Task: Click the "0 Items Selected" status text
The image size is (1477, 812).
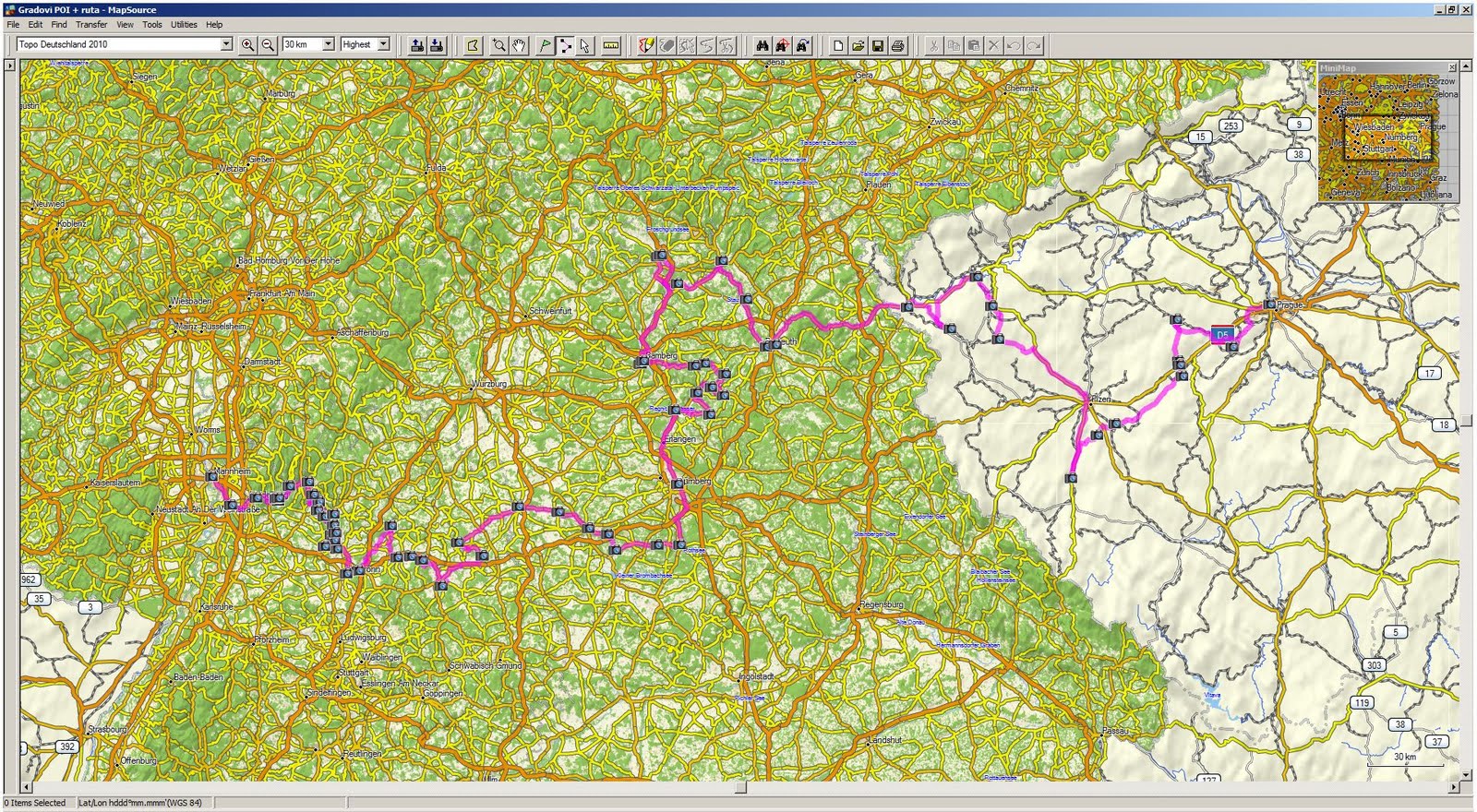Action: [36, 803]
